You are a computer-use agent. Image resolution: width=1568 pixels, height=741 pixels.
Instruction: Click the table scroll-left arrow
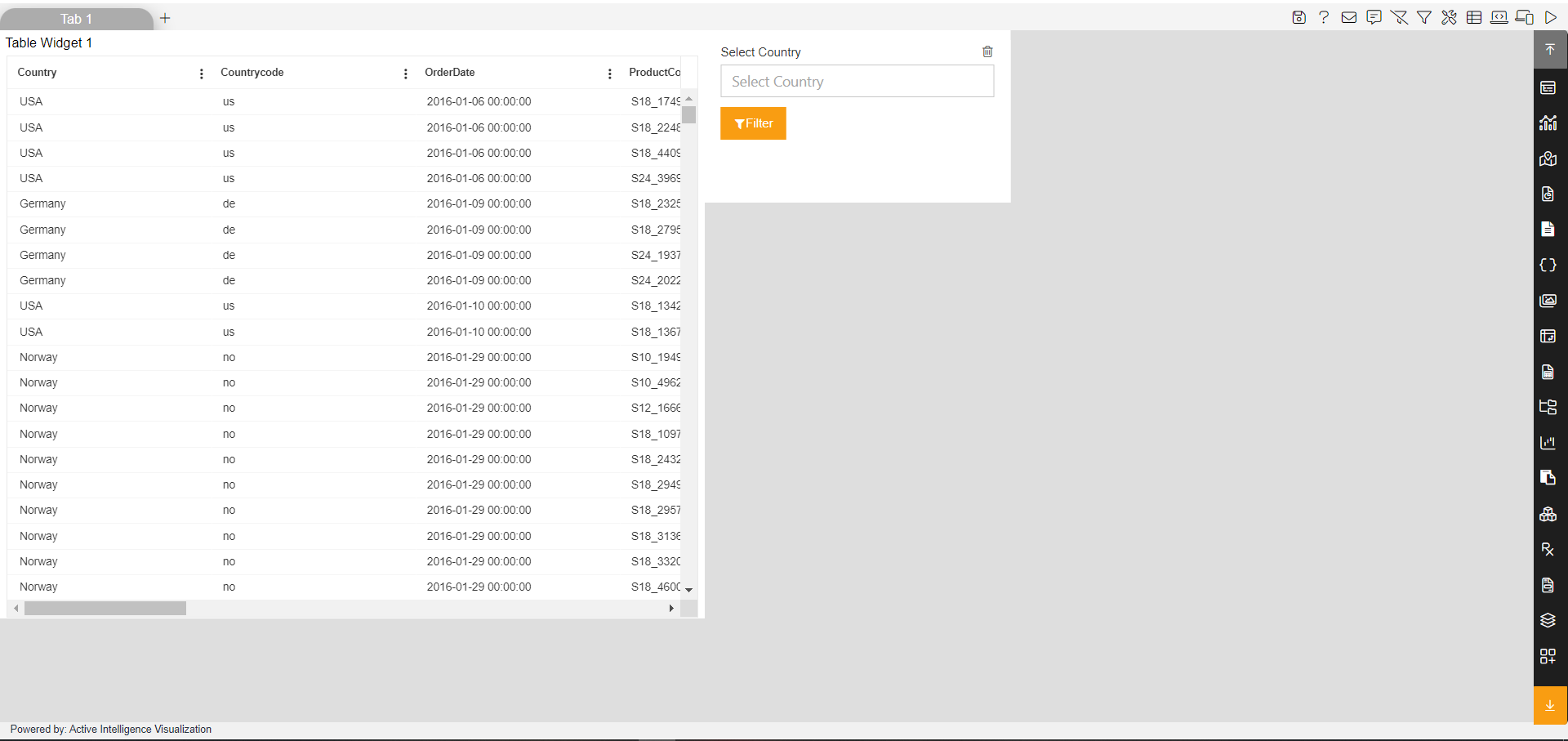(x=16, y=608)
